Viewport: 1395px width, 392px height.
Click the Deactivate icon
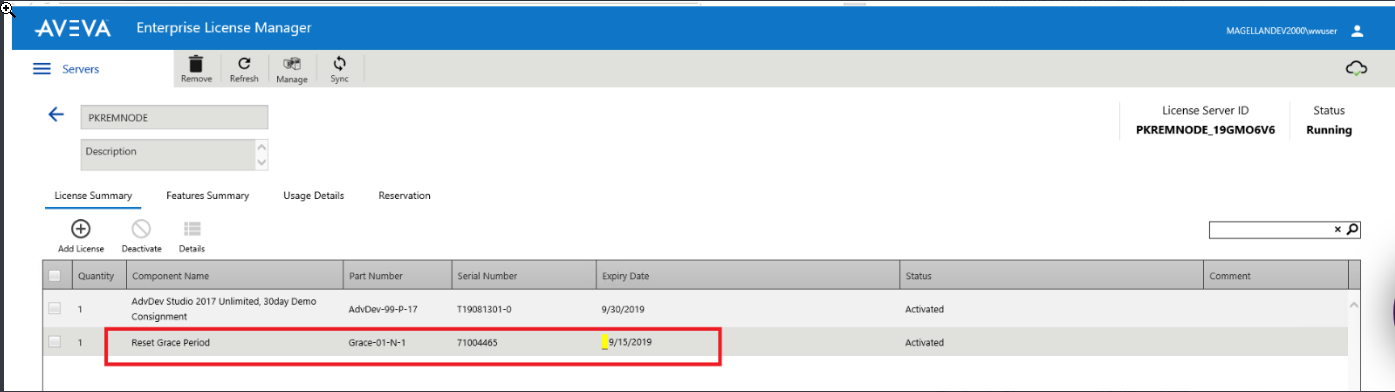click(141, 229)
